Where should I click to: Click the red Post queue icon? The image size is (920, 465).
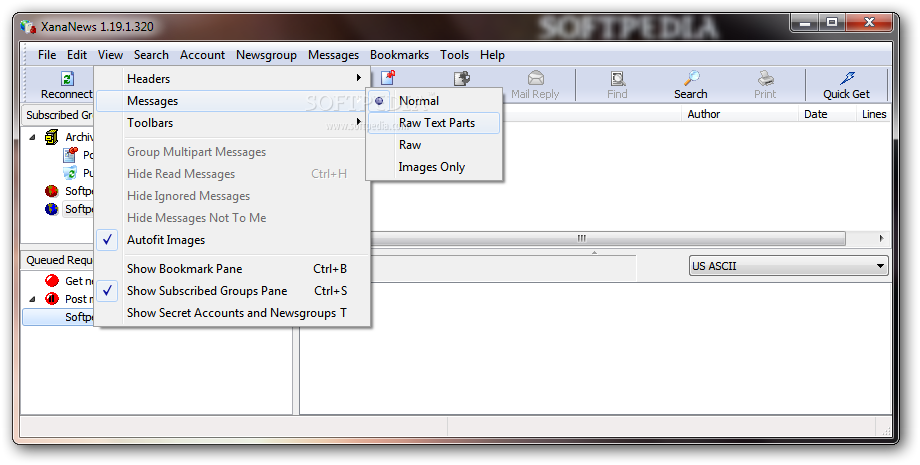click(52, 299)
